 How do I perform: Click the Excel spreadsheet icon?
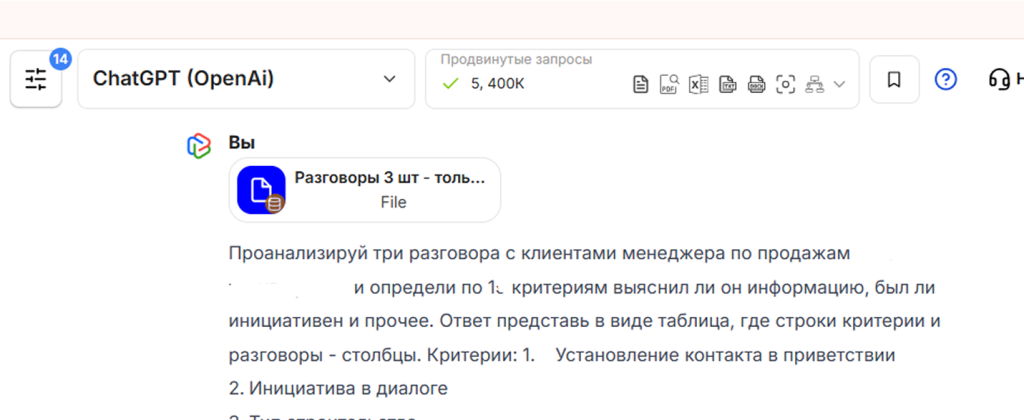pos(698,84)
